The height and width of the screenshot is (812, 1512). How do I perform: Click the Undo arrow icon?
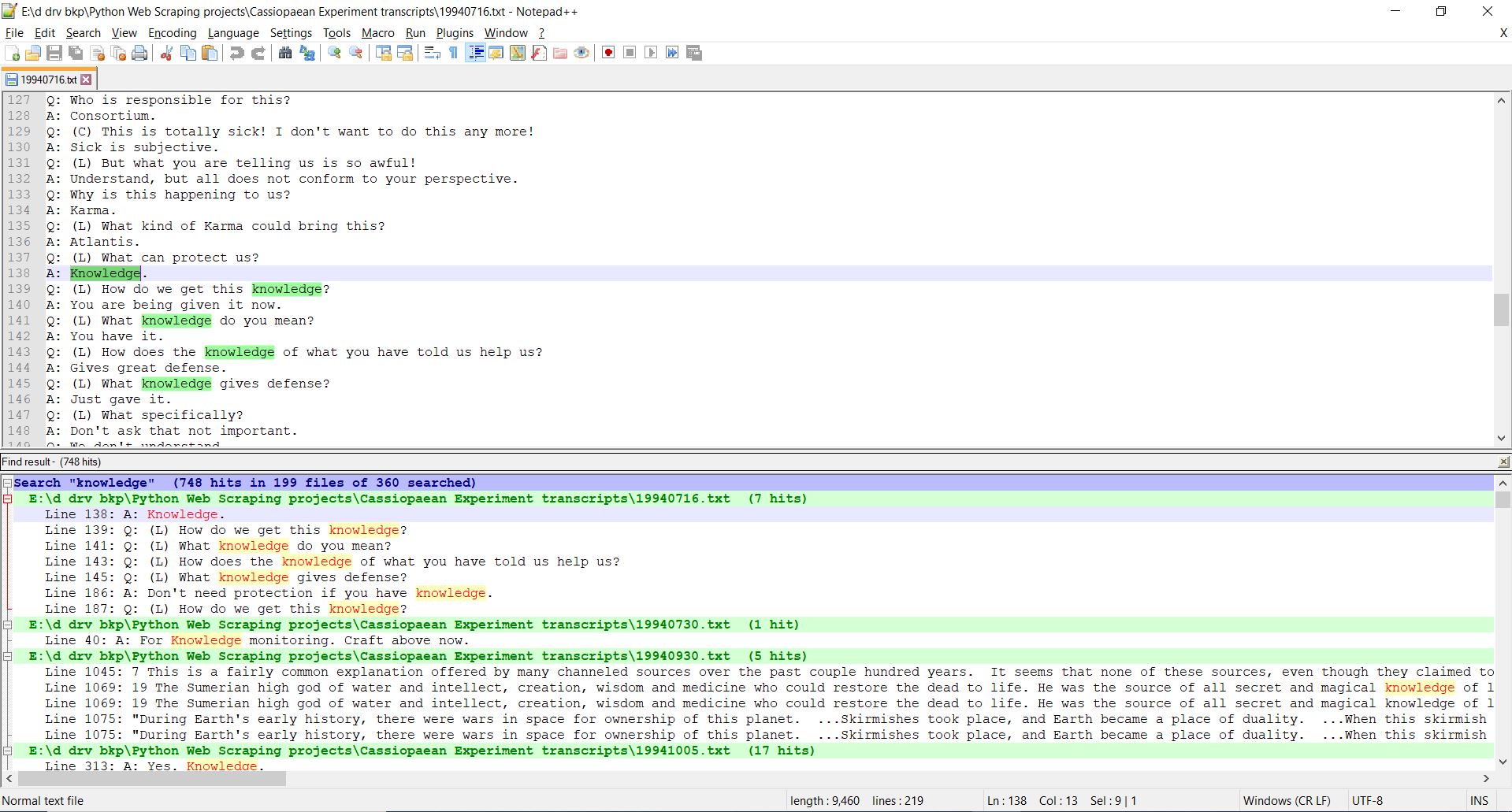[236, 53]
